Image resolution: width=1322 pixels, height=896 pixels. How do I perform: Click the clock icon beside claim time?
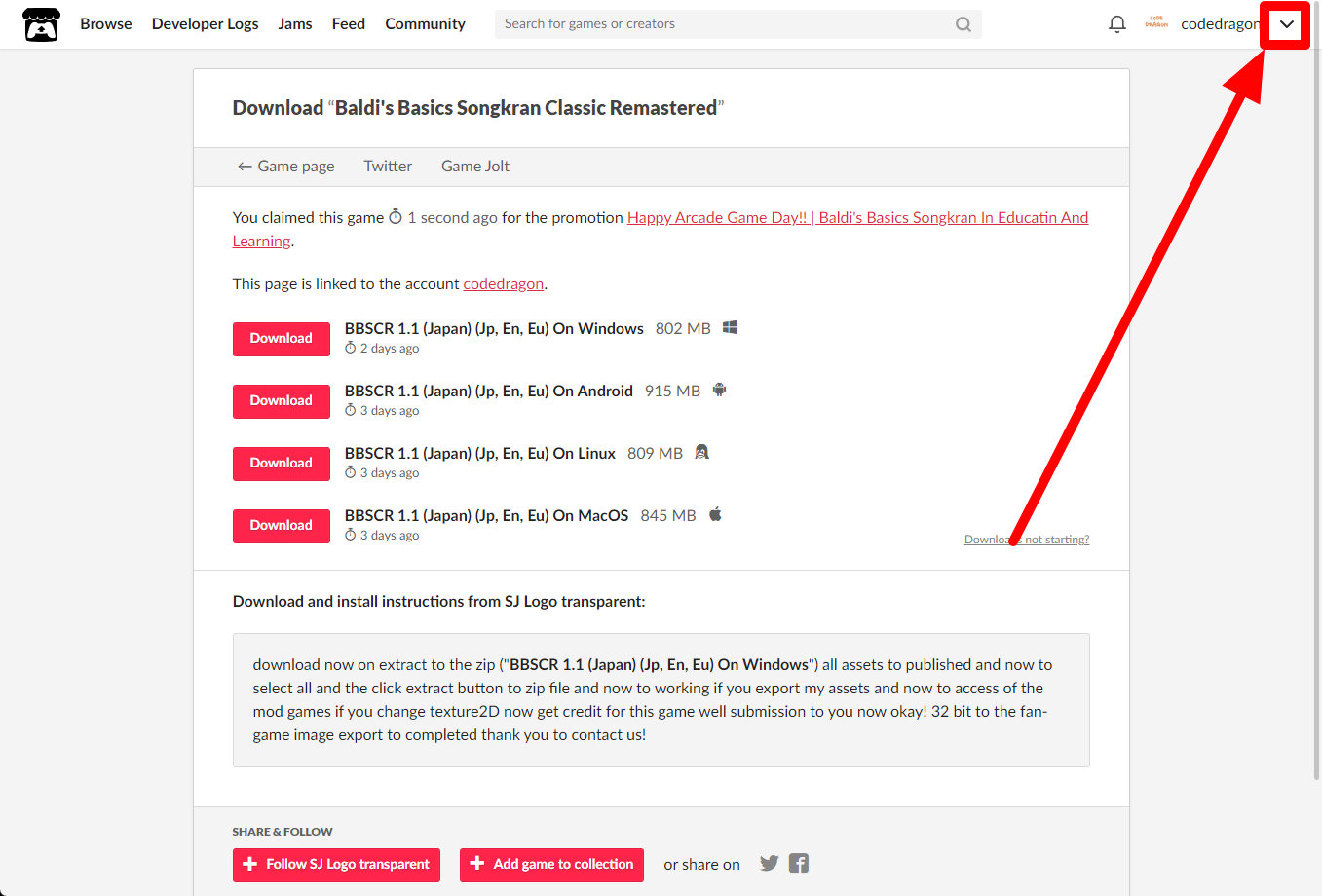click(396, 217)
